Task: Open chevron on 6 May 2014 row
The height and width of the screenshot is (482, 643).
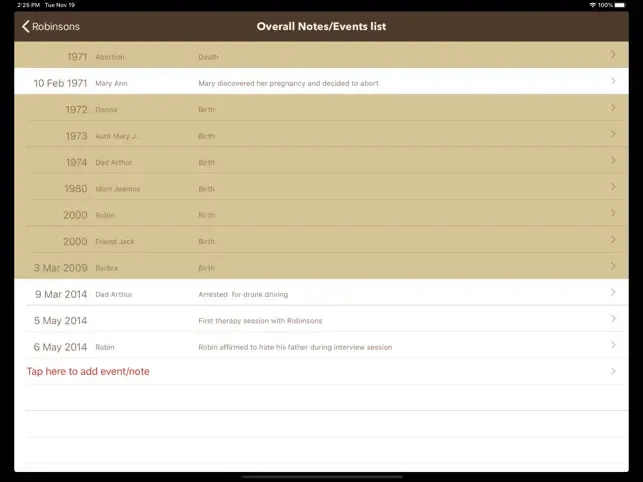Action: (x=613, y=345)
